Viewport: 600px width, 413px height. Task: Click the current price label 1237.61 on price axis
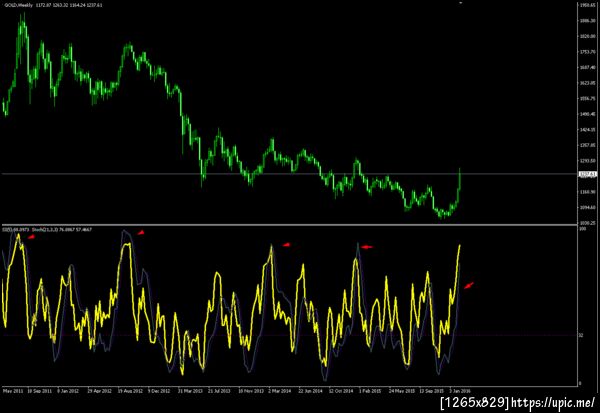588,174
